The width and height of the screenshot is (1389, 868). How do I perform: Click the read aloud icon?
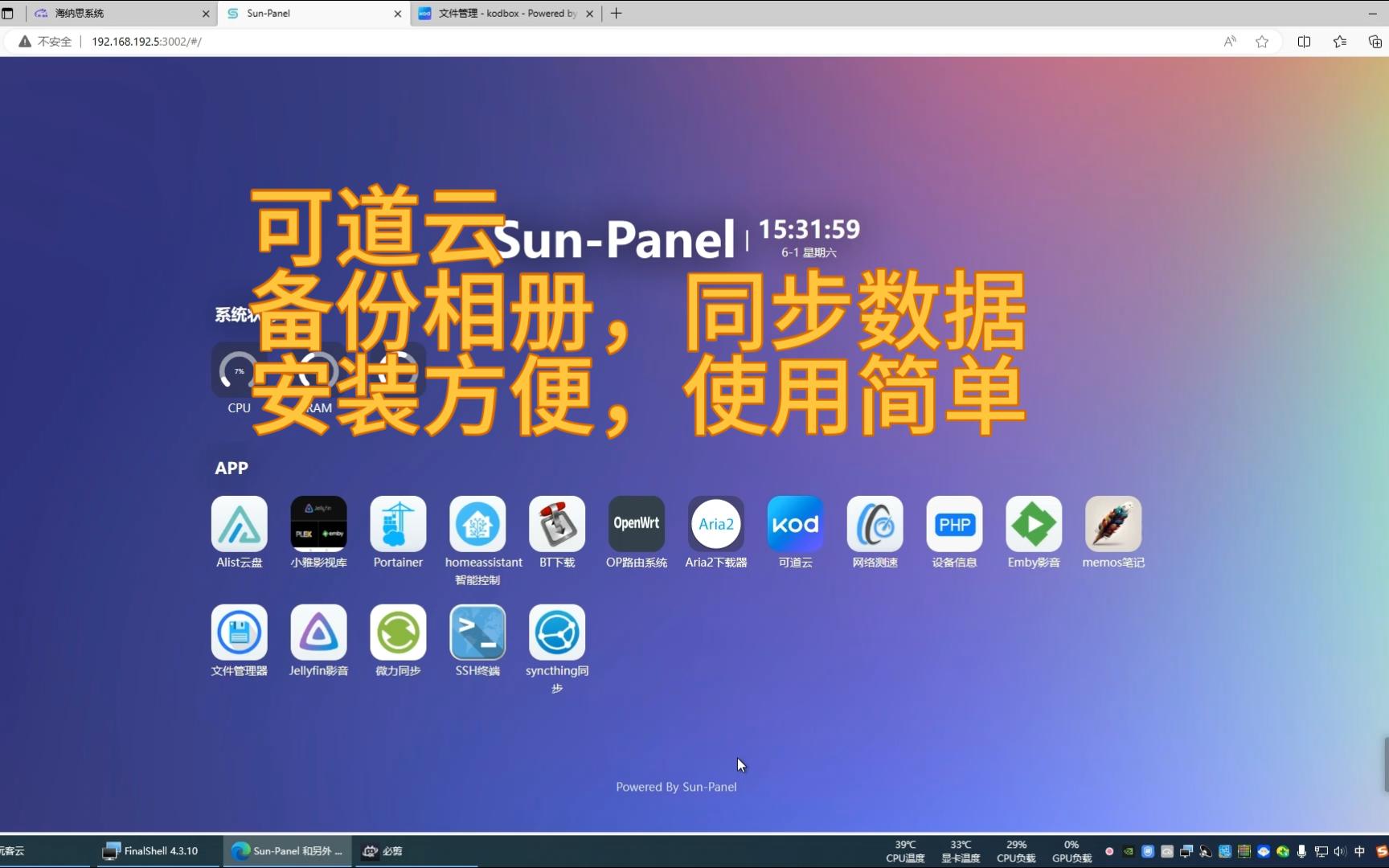pos(1230,42)
